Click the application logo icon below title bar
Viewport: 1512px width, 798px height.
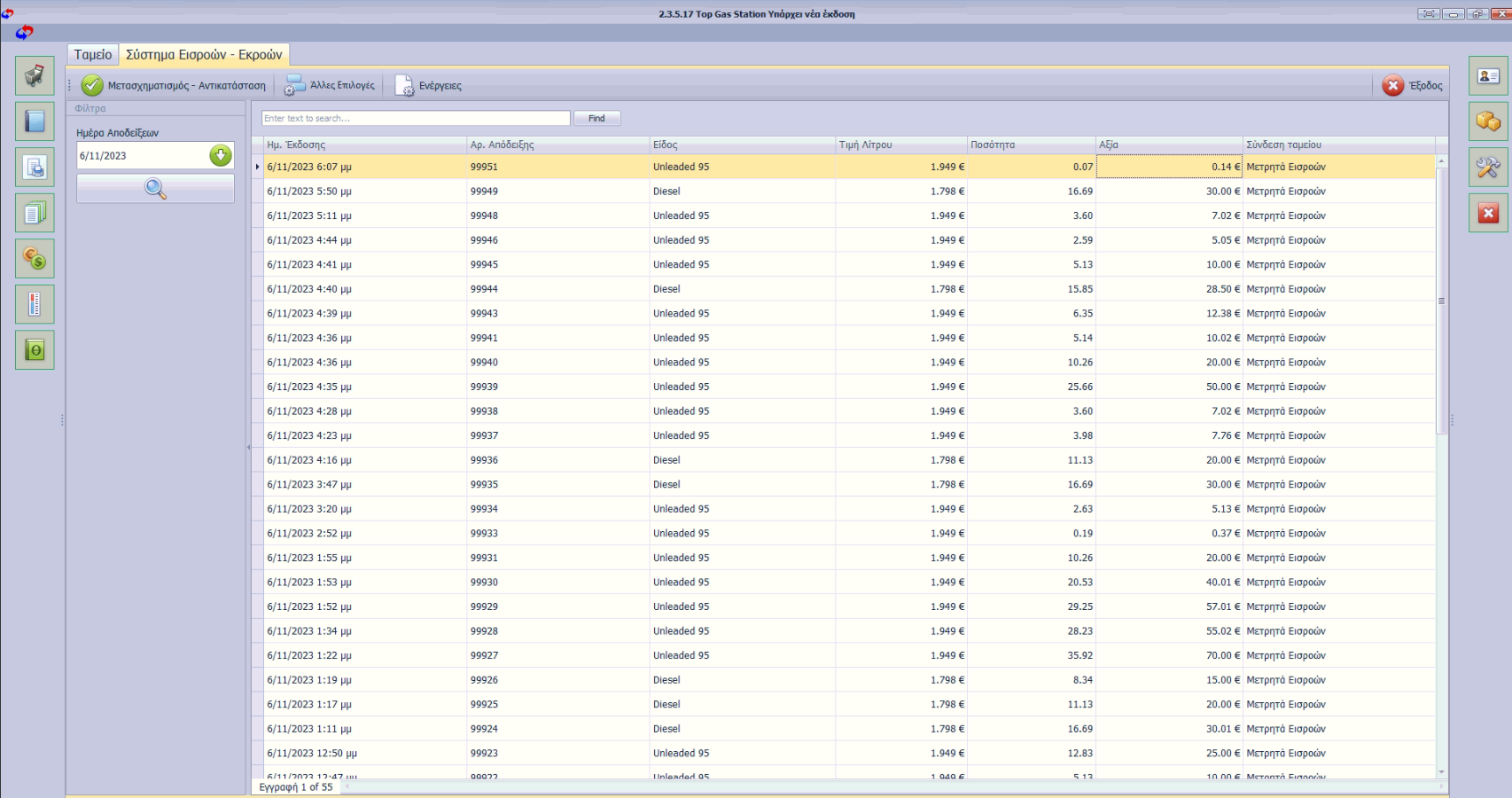pyautogui.click(x=24, y=33)
